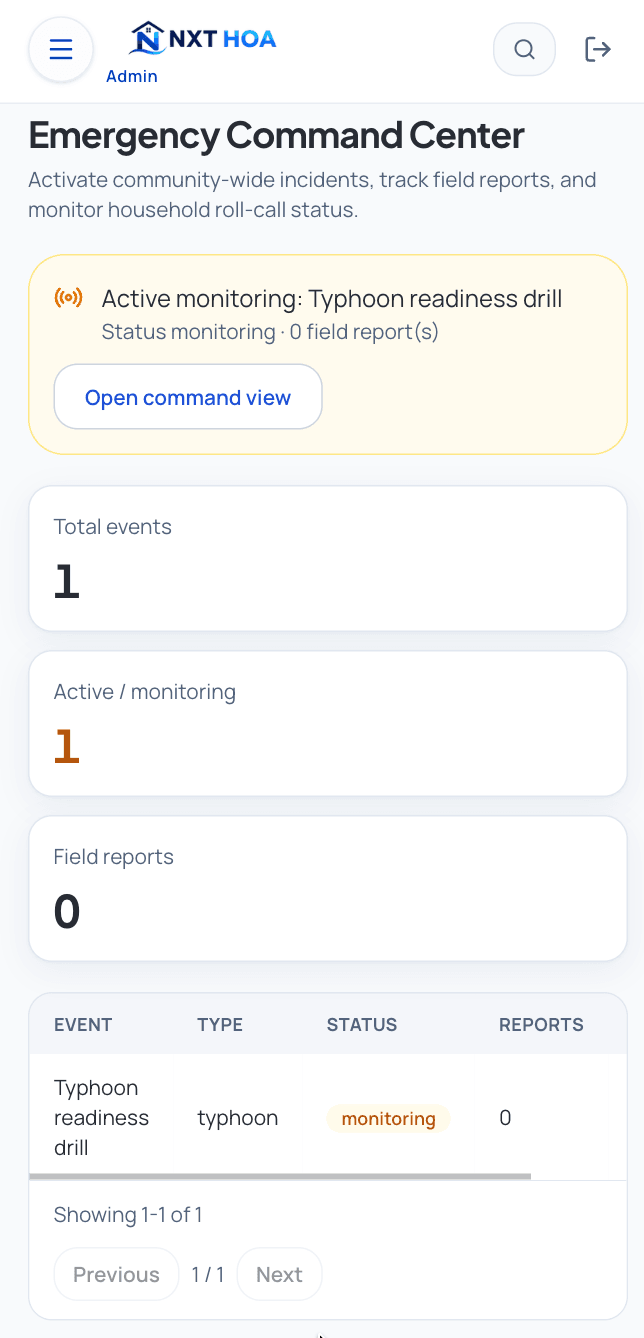Click the NXT HOA house logo
Image resolution: width=644 pixels, height=1338 pixels.
147,39
